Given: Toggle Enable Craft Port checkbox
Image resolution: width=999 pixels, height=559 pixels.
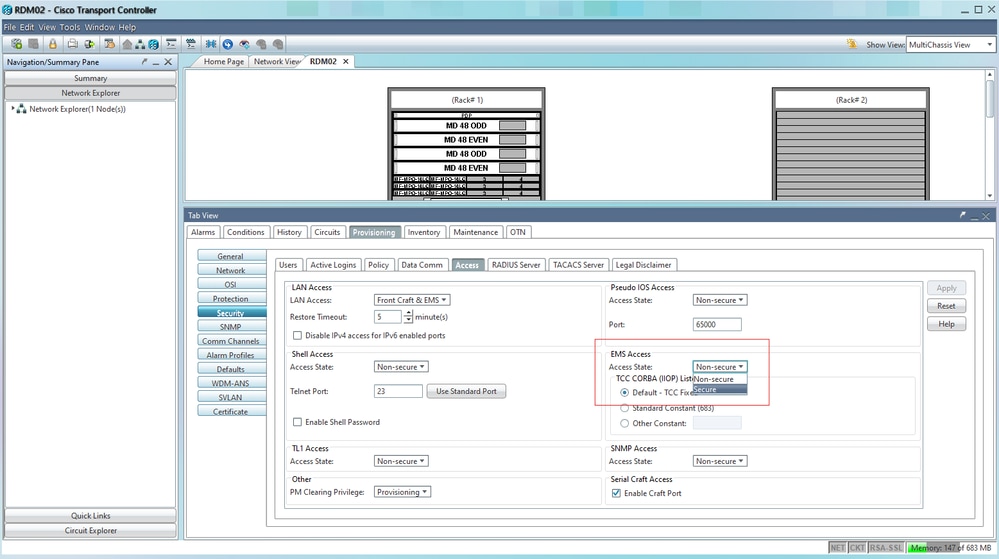Looking at the screenshot, I should pos(616,493).
